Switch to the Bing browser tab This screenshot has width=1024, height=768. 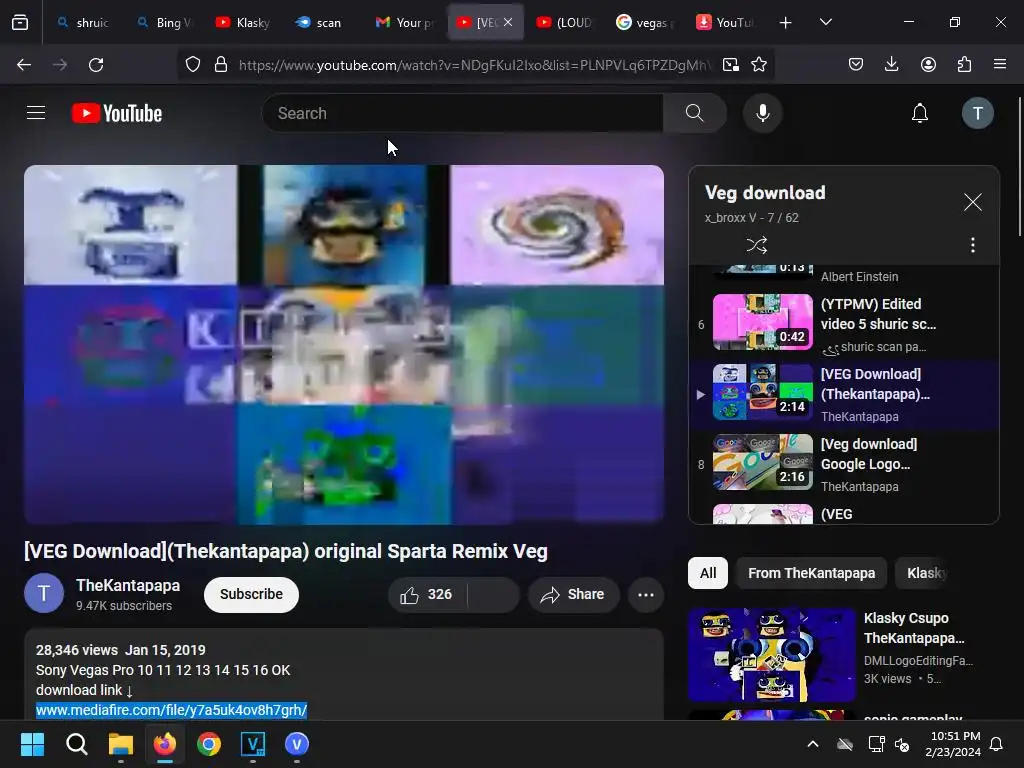click(x=164, y=22)
